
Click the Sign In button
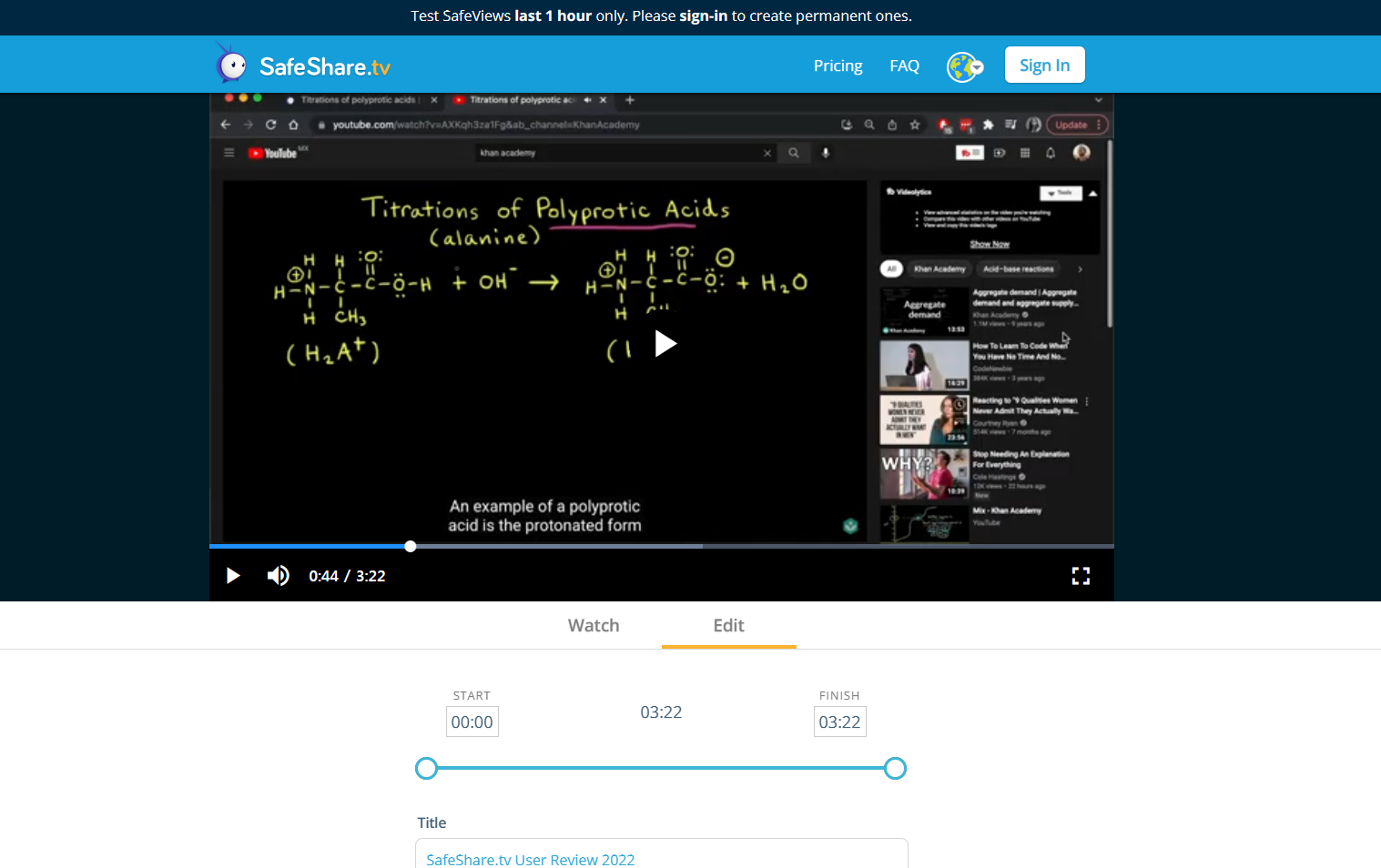(x=1044, y=65)
